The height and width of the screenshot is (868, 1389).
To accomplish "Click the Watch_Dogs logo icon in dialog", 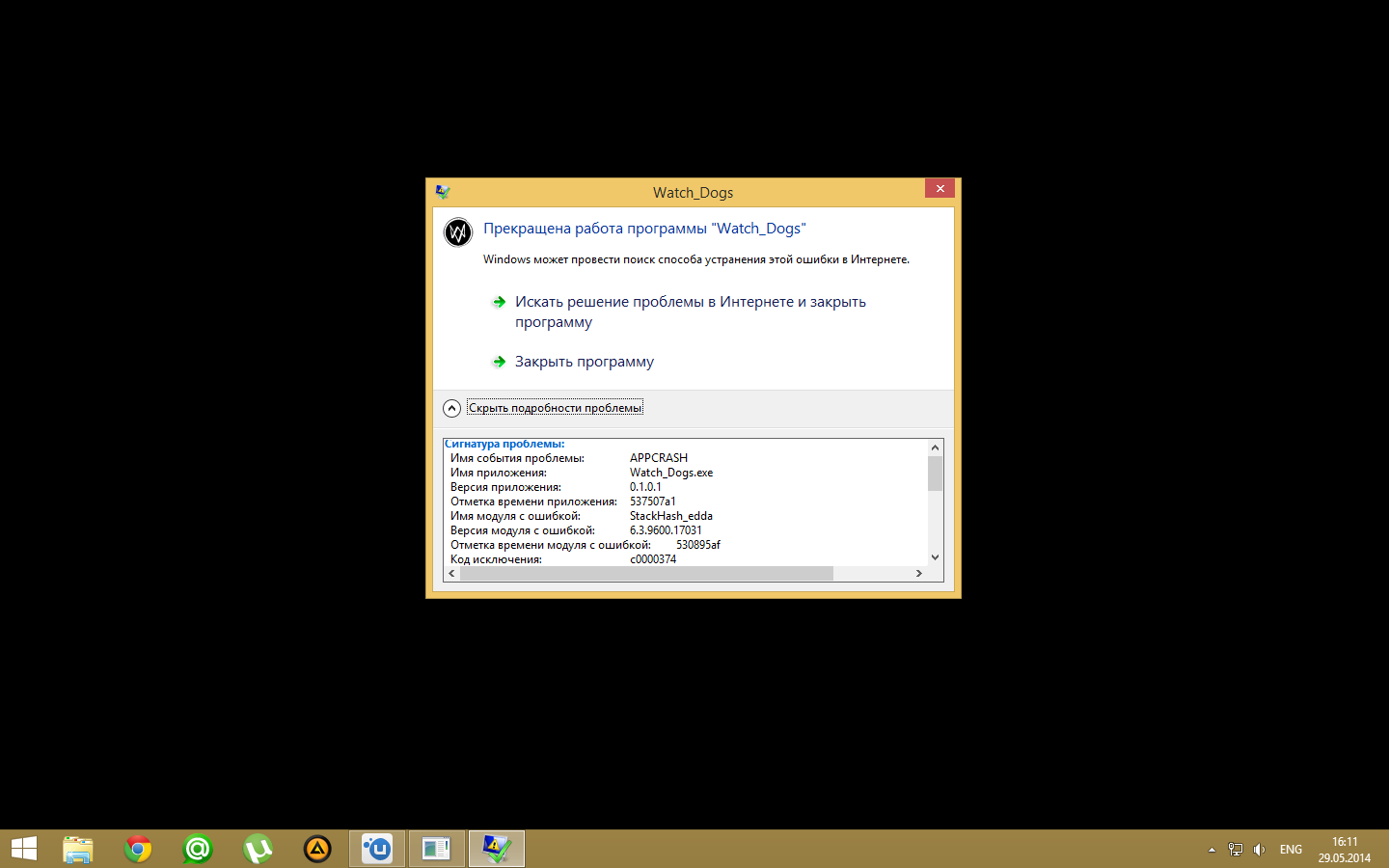I will [457, 232].
